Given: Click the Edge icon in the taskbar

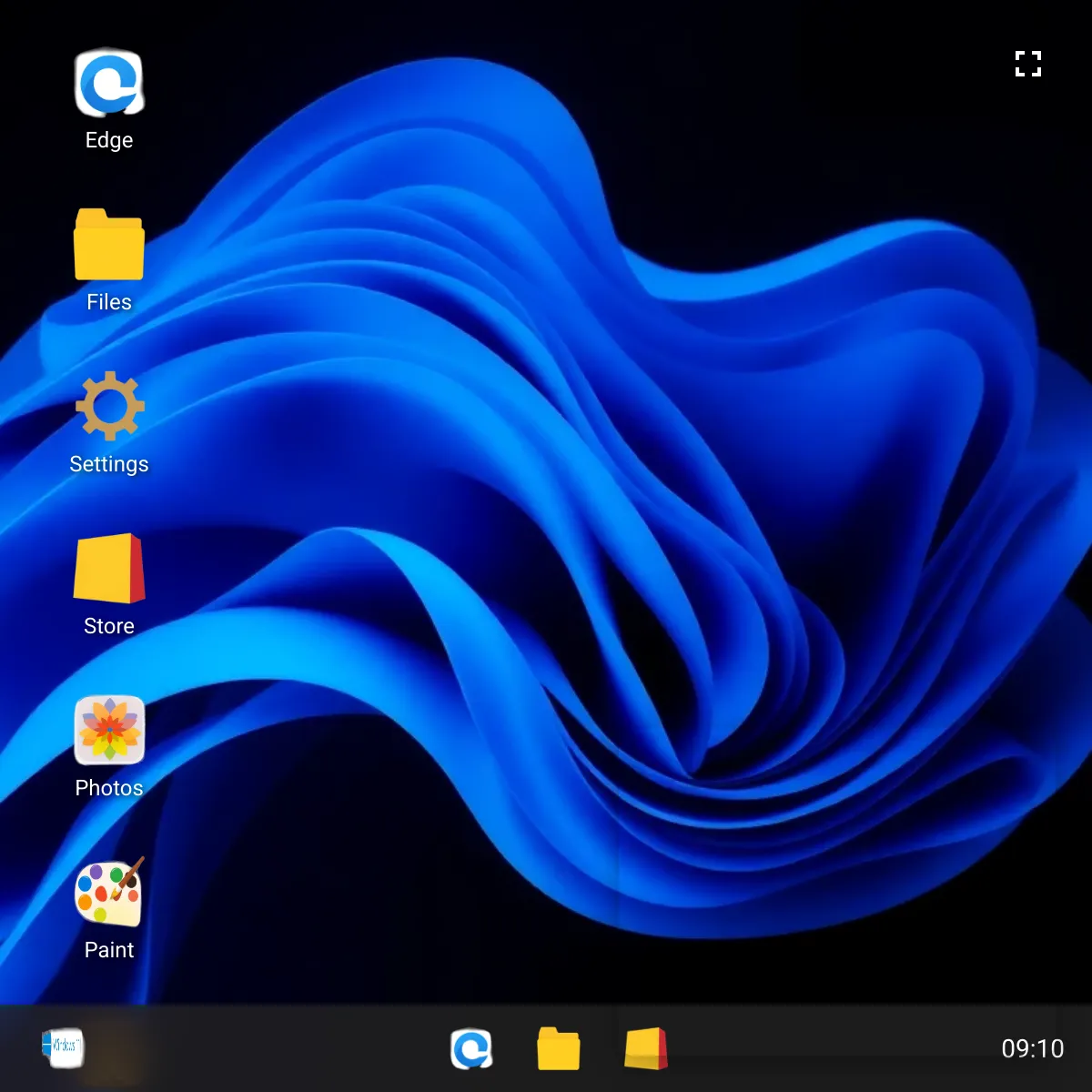Looking at the screenshot, I should [x=471, y=1049].
